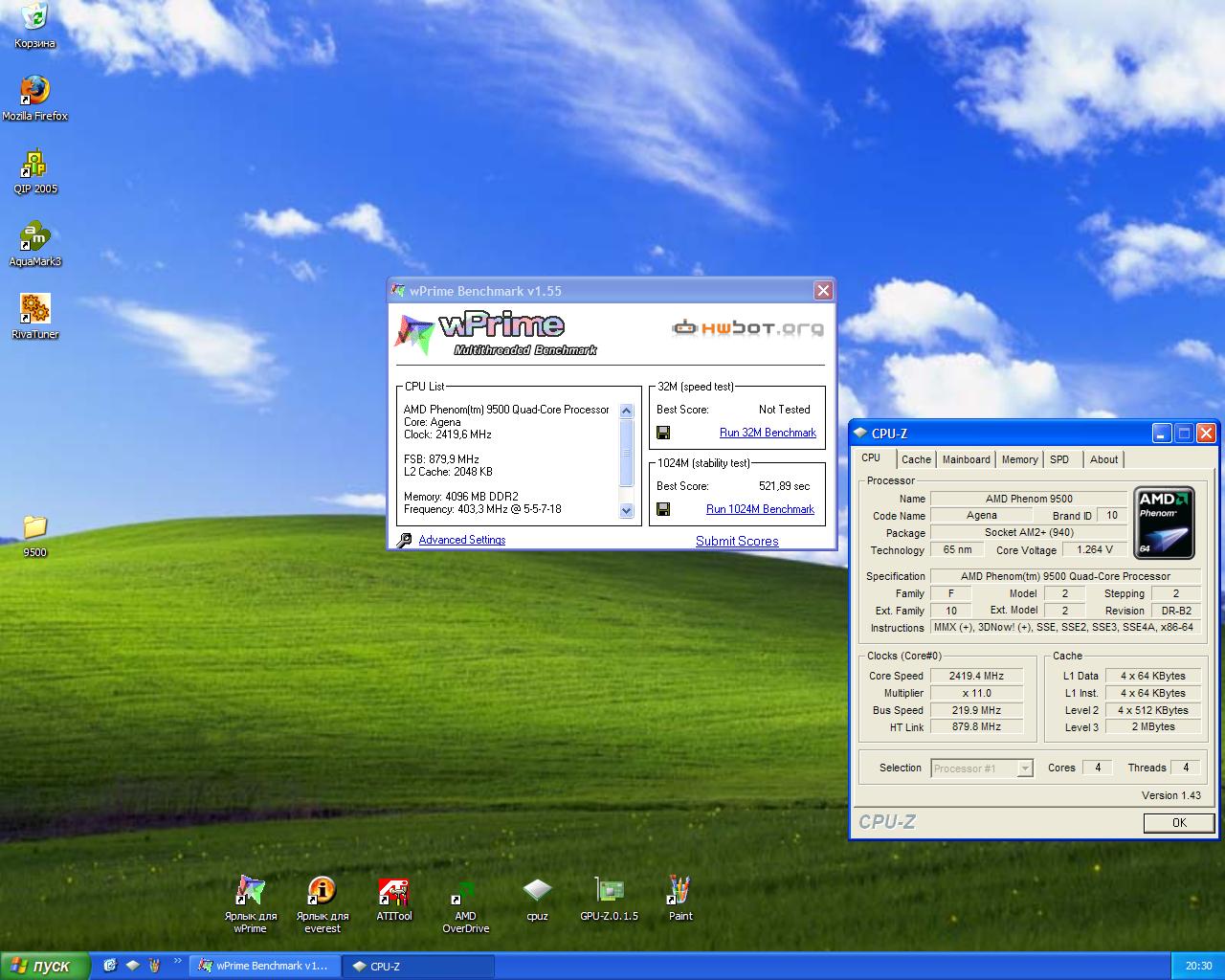This screenshot has width=1225, height=980.
Task: Switch to the CPU tab in CPU-Z
Action: pos(871,458)
